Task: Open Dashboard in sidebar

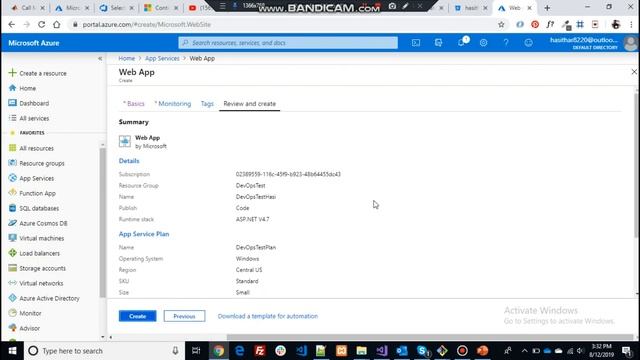Action: pyautogui.click(x=29, y=103)
